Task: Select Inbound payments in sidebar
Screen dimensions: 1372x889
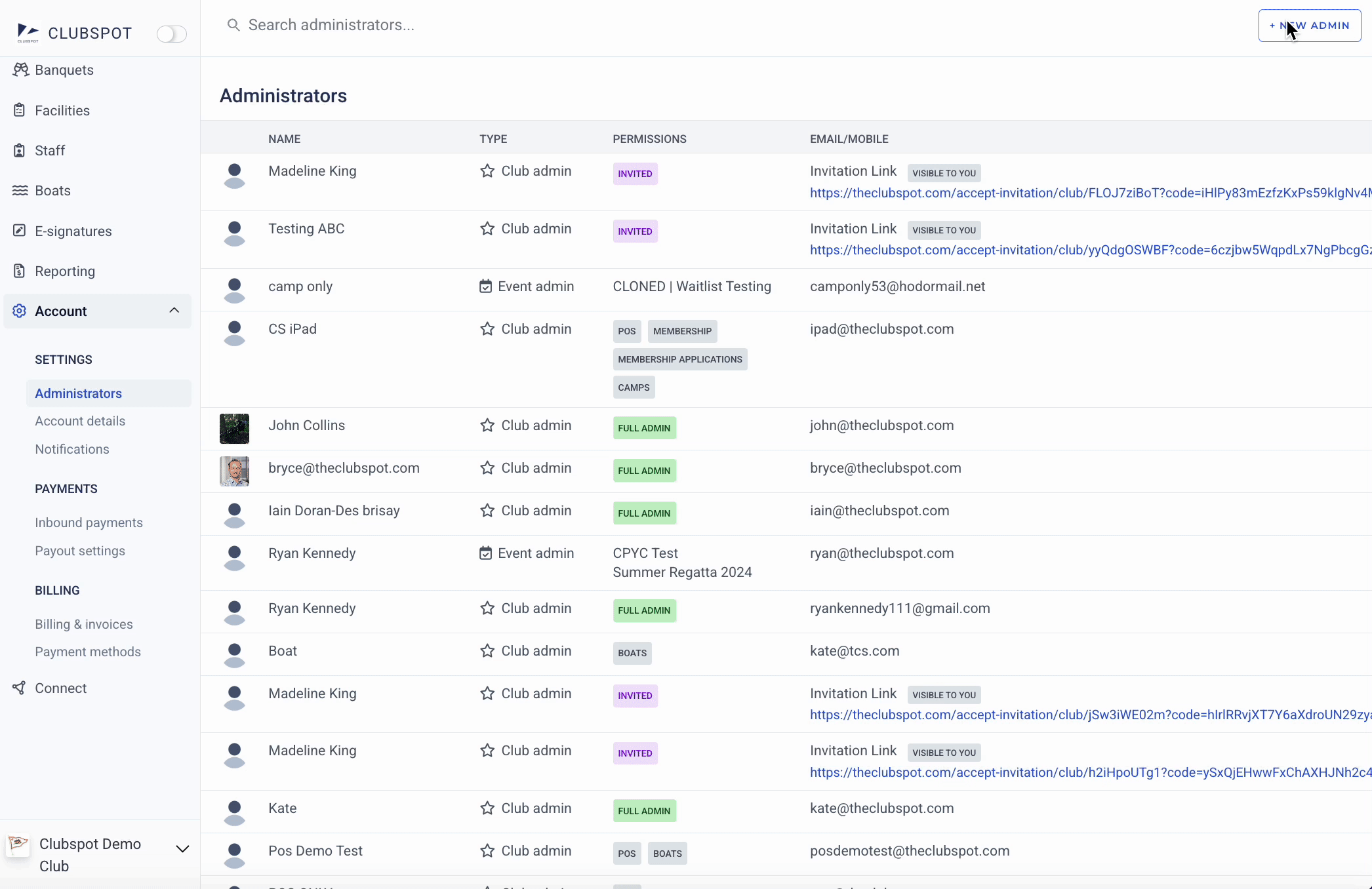Action: 89,523
